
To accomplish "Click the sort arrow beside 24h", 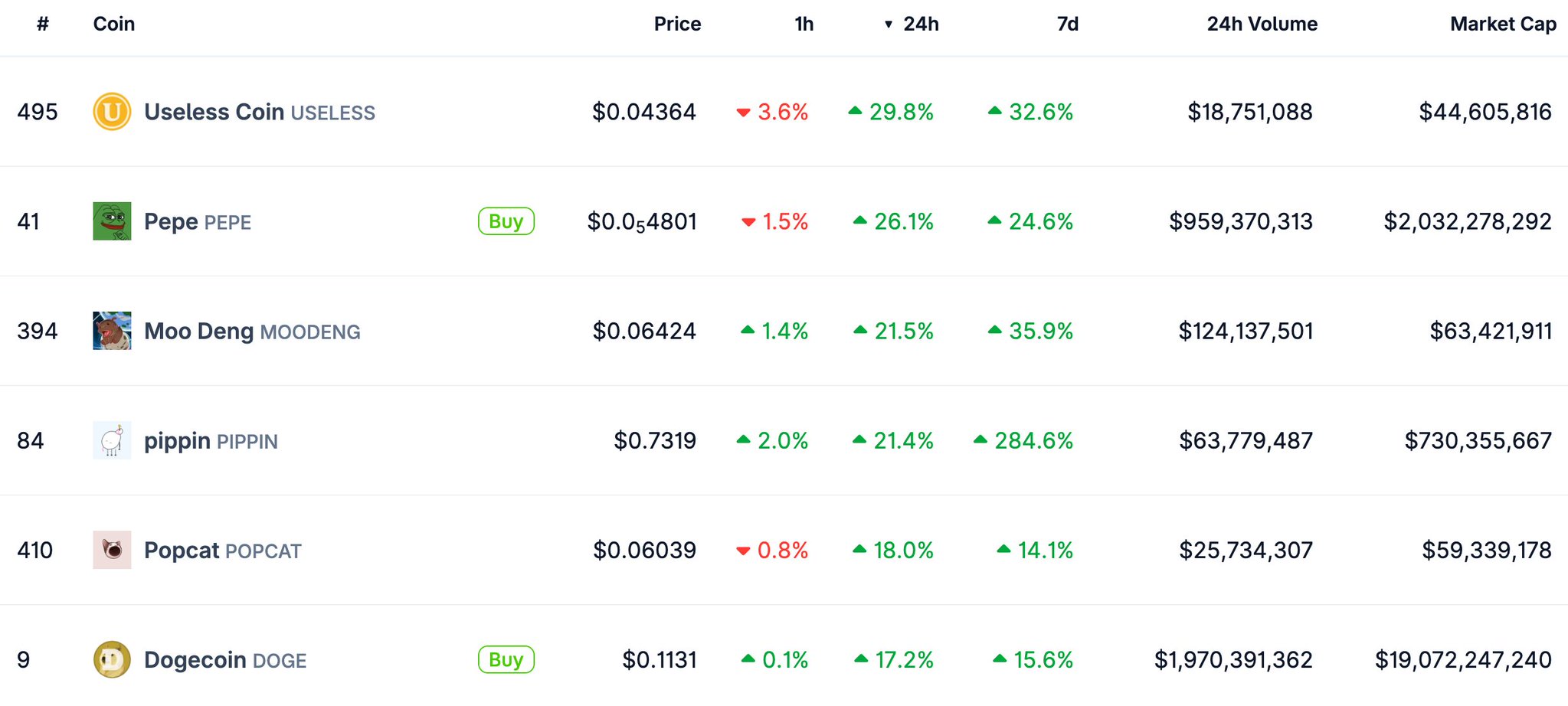I will pos(889,25).
